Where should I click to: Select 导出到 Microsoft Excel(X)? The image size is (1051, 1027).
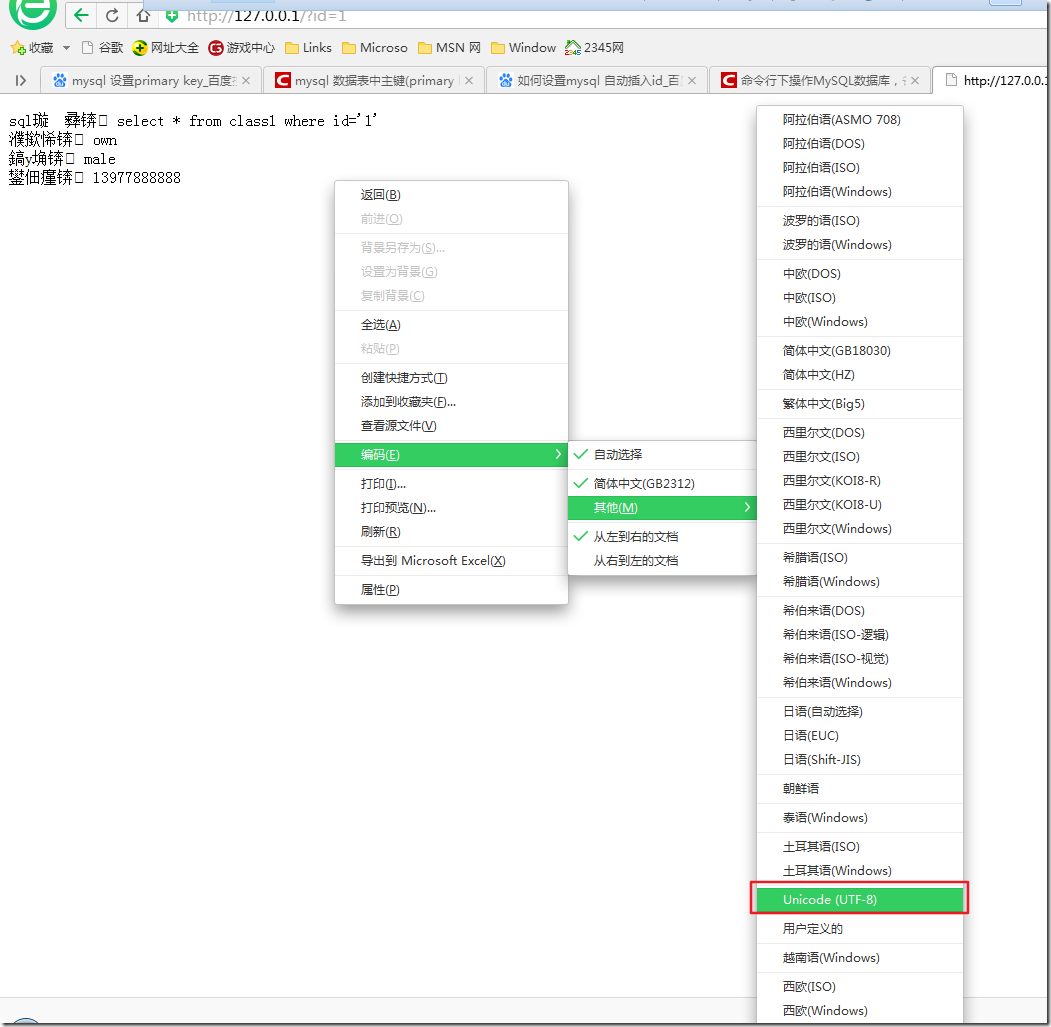click(451, 561)
